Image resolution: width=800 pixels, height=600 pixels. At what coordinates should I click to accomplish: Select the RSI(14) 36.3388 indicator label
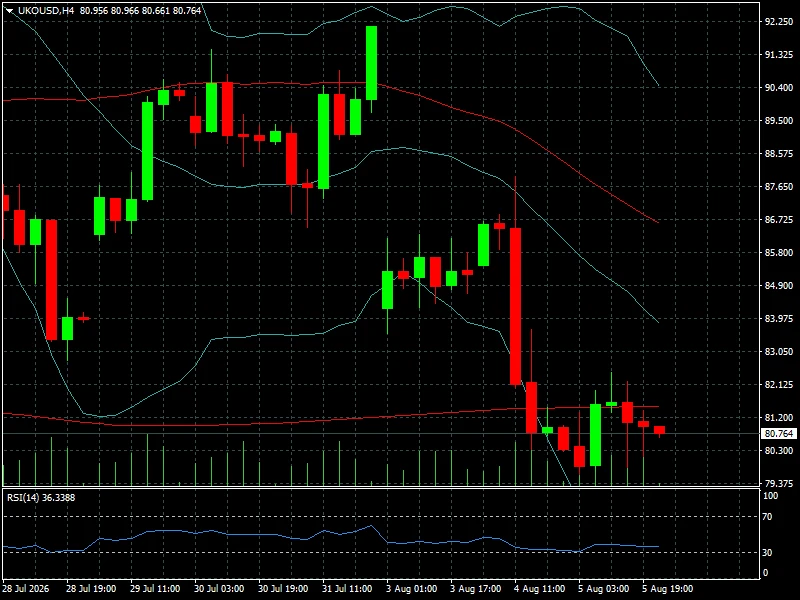pyautogui.click(x=41, y=497)
